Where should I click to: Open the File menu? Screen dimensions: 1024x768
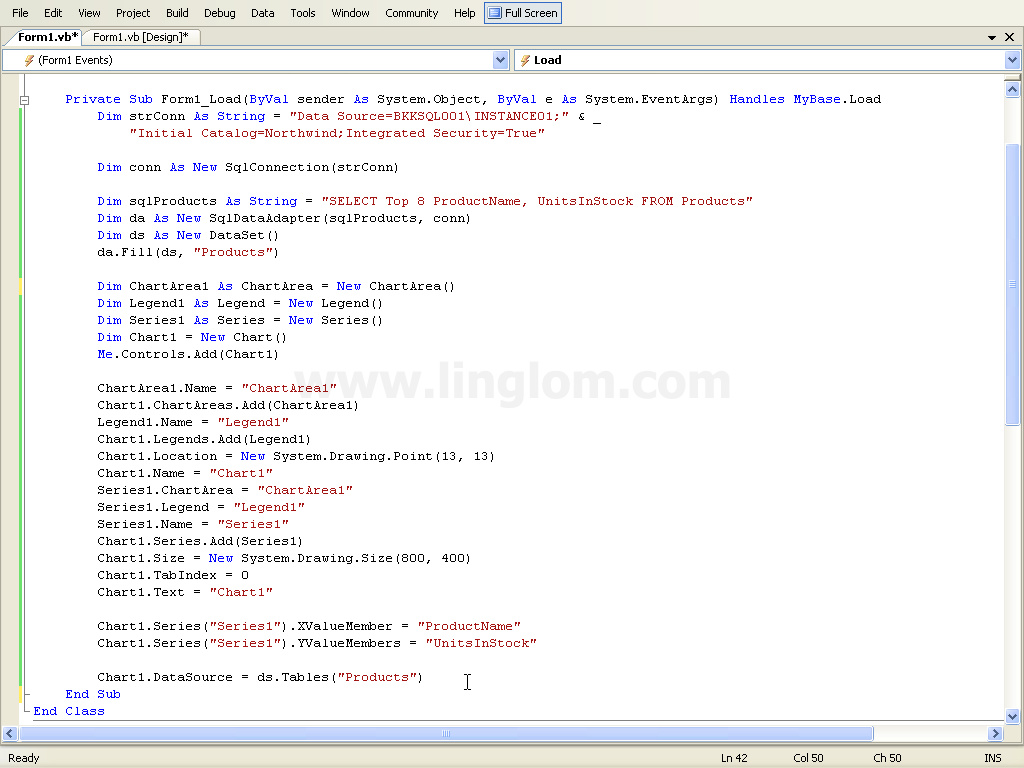coord(20,13)
